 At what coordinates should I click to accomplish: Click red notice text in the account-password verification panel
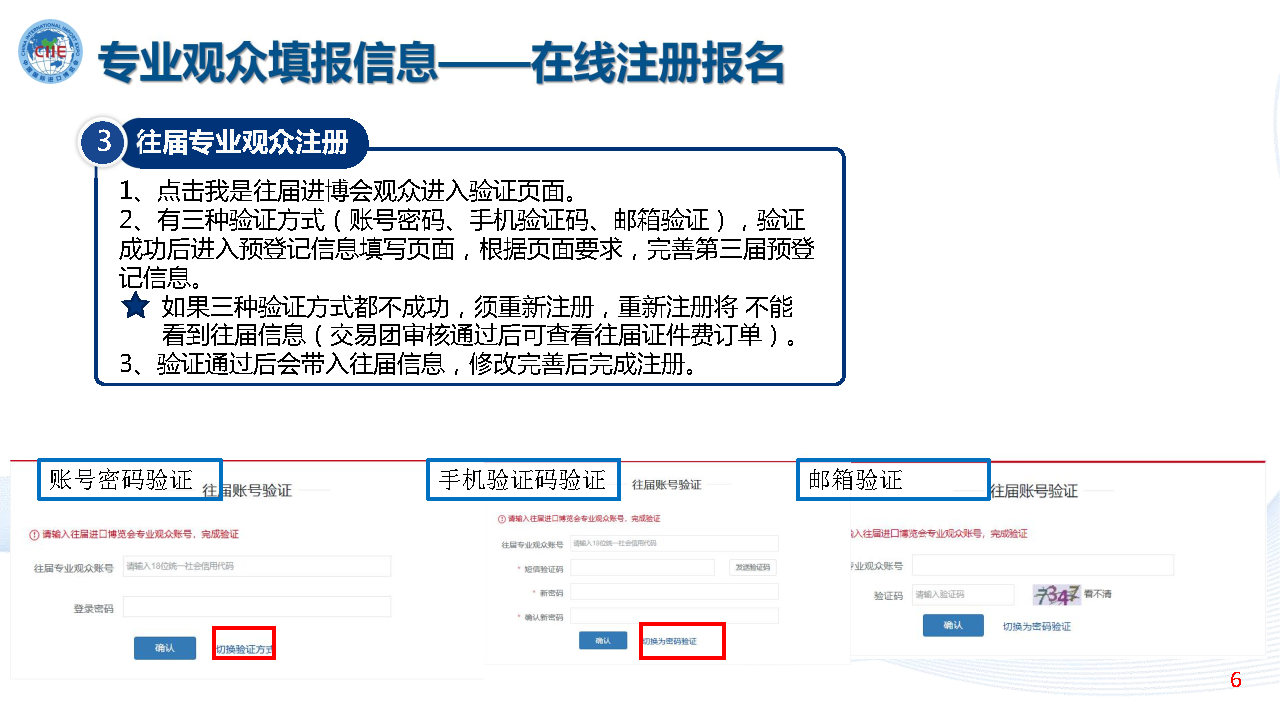tap(140, 534)
